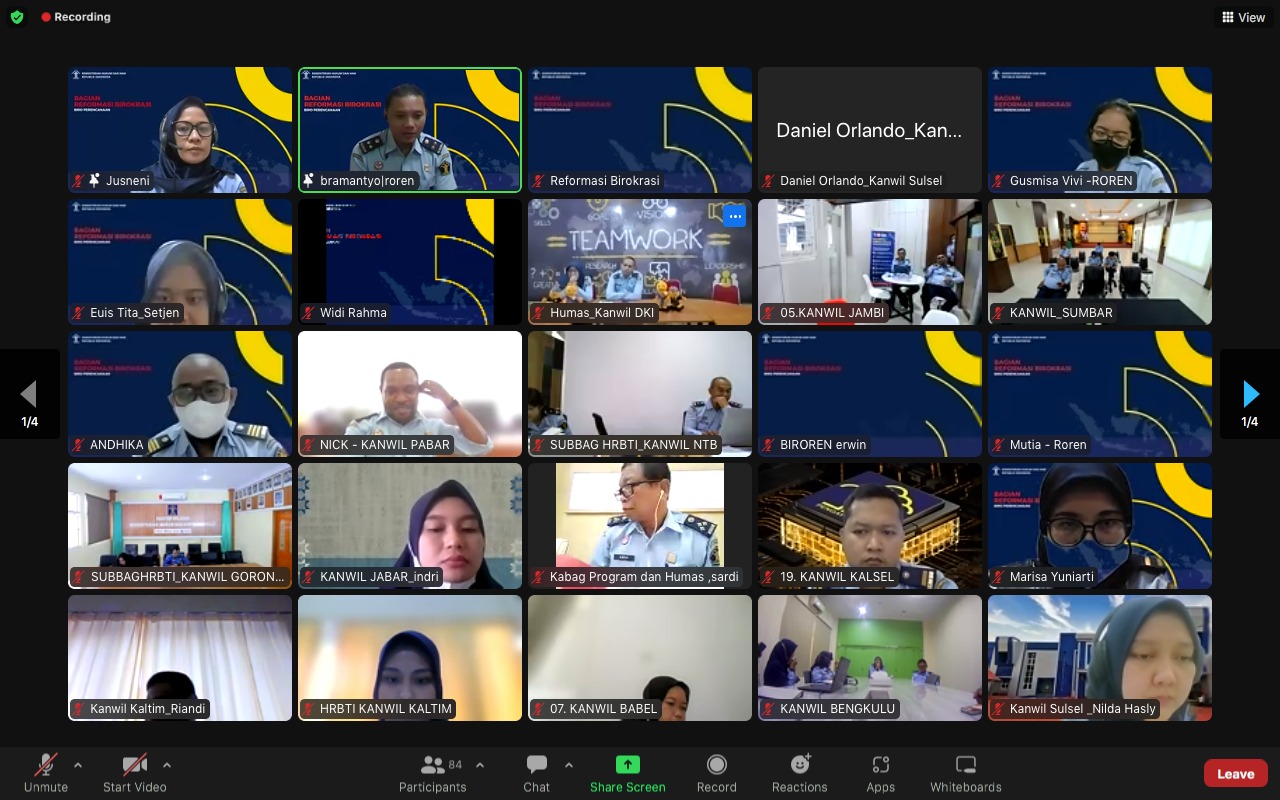Select the bramantyo|roren video tile
Screen dimensions: 1280x800
click(410, 128)
